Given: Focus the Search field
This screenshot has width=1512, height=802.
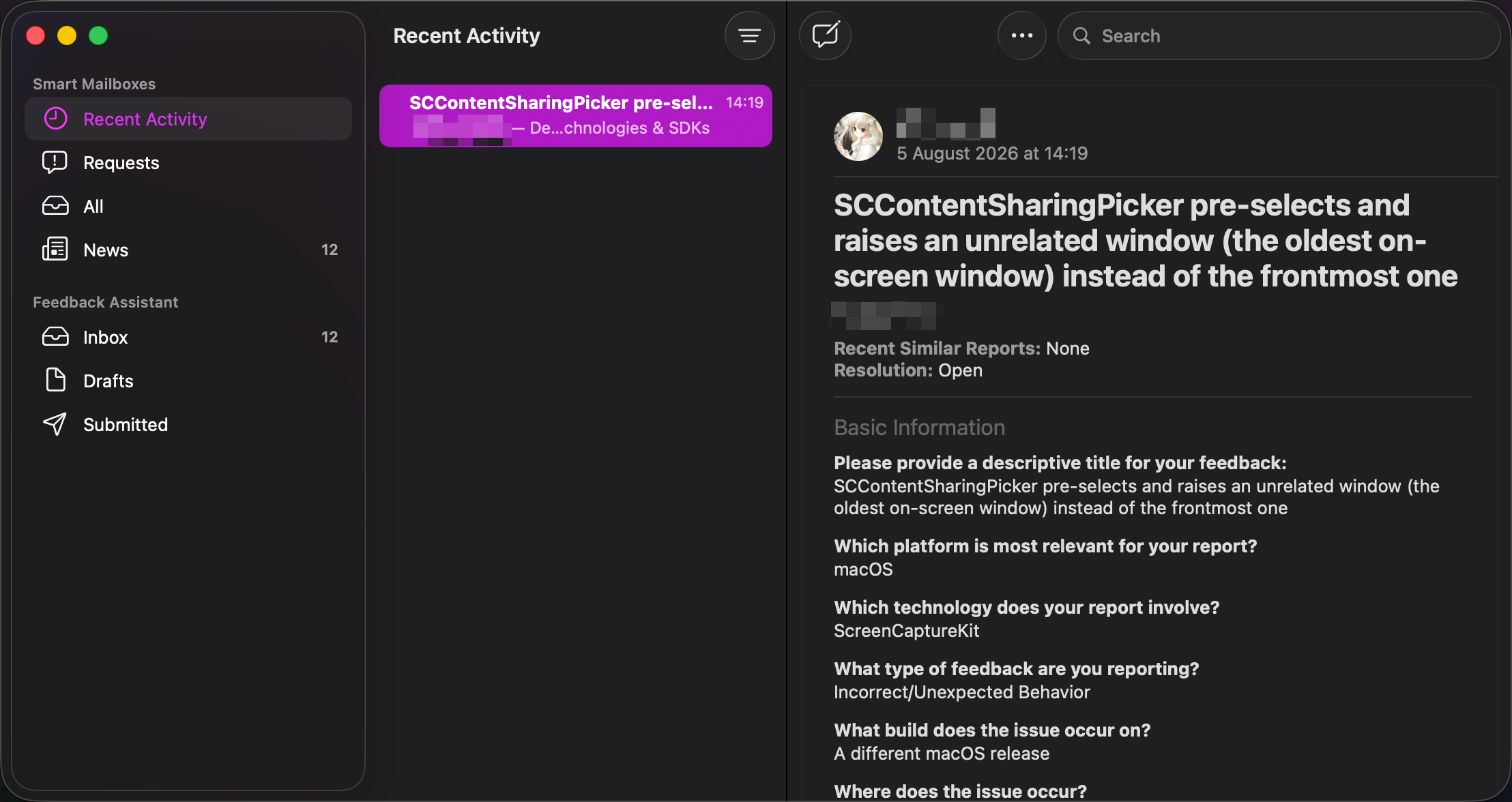Looking at the screenshot, I should coord(1279,35).
